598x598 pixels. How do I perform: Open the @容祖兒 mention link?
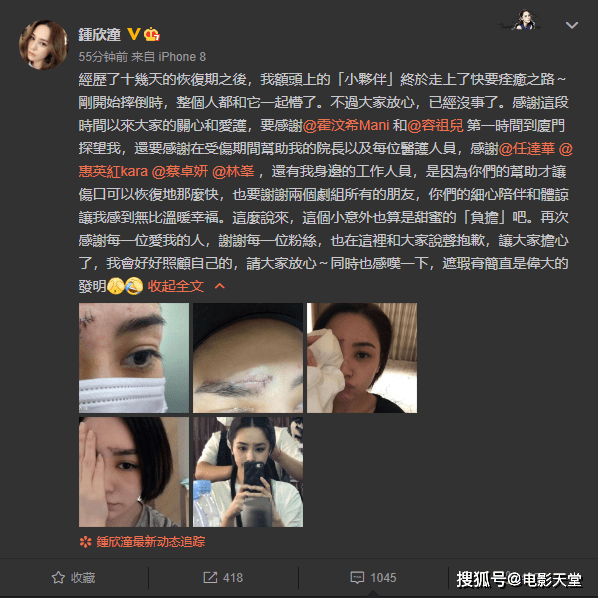[x=435, y=125]
